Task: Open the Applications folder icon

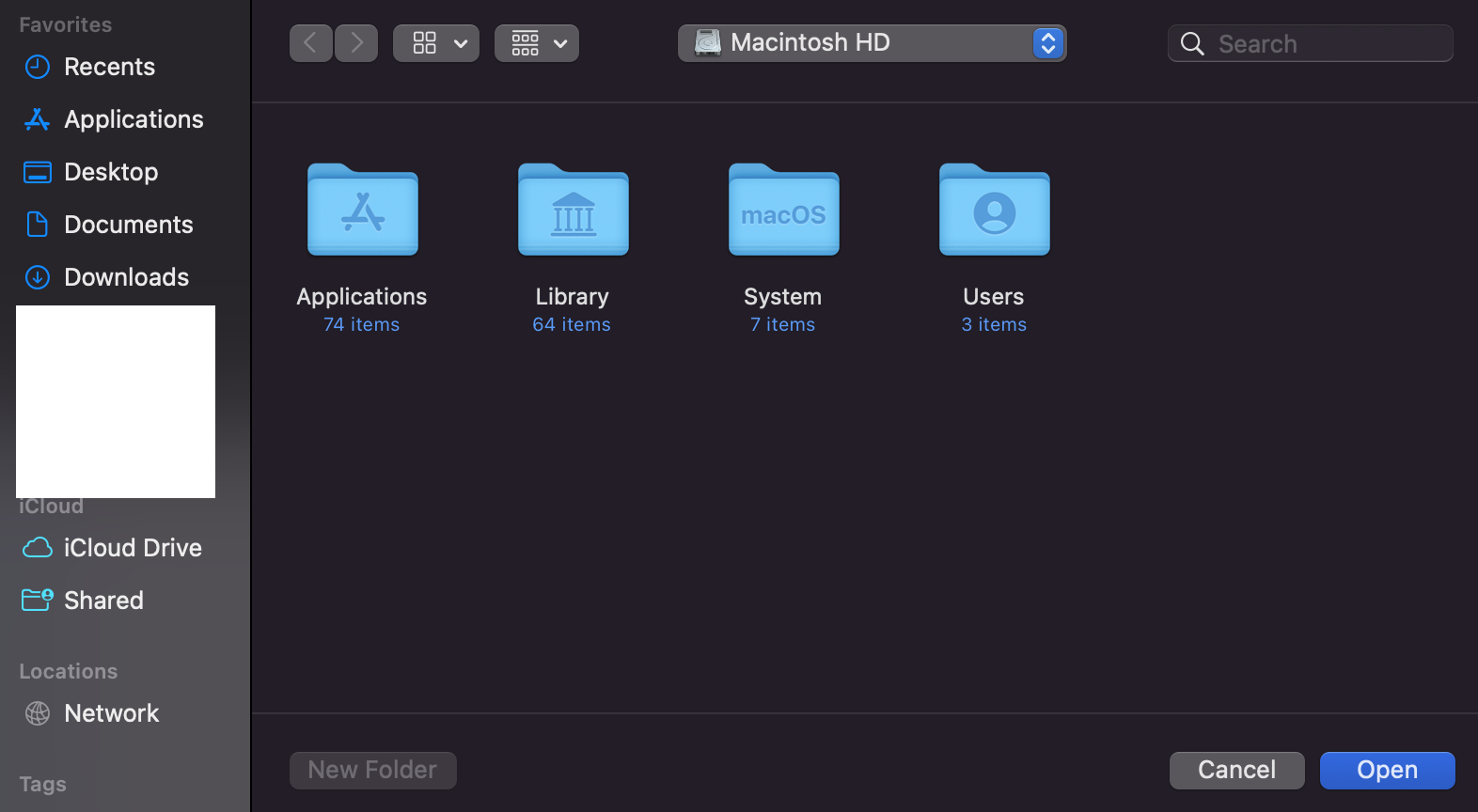Action: pos(362,211)
